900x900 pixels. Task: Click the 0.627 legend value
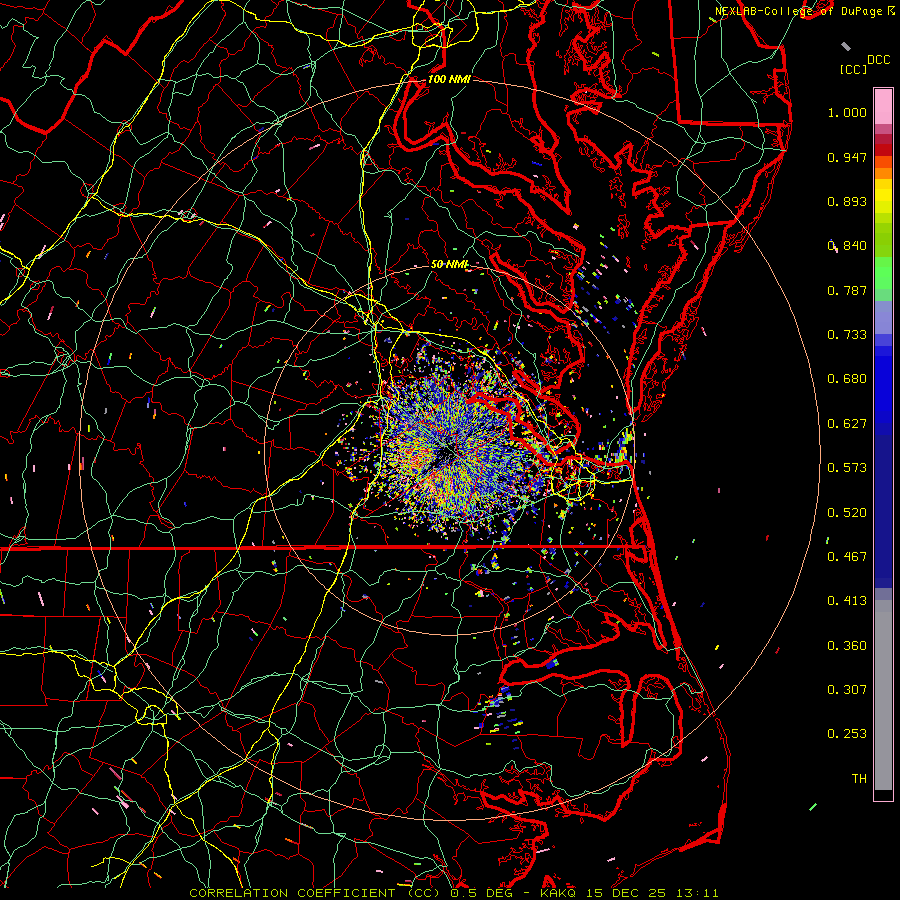pyautogui.click(x=847, y=424)
